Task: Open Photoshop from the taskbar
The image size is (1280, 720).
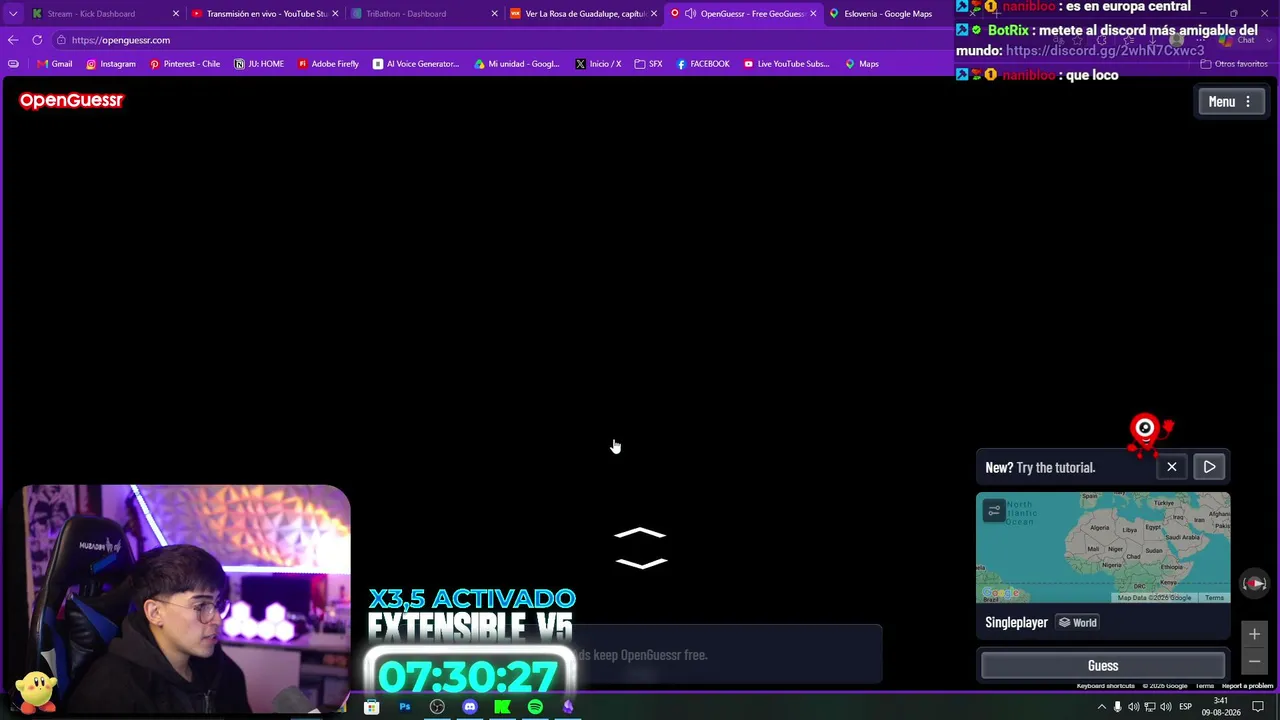Action: [405, 707]
